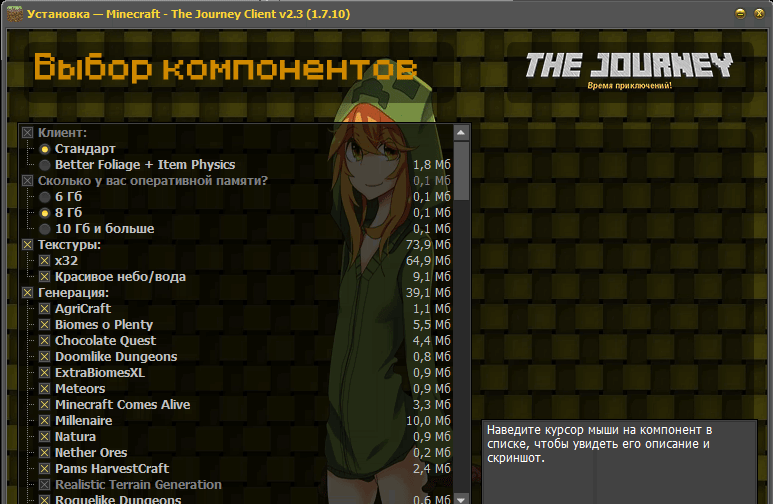Click the "10,0 Мб" Millenaire size value

click(x=428, y=421)
